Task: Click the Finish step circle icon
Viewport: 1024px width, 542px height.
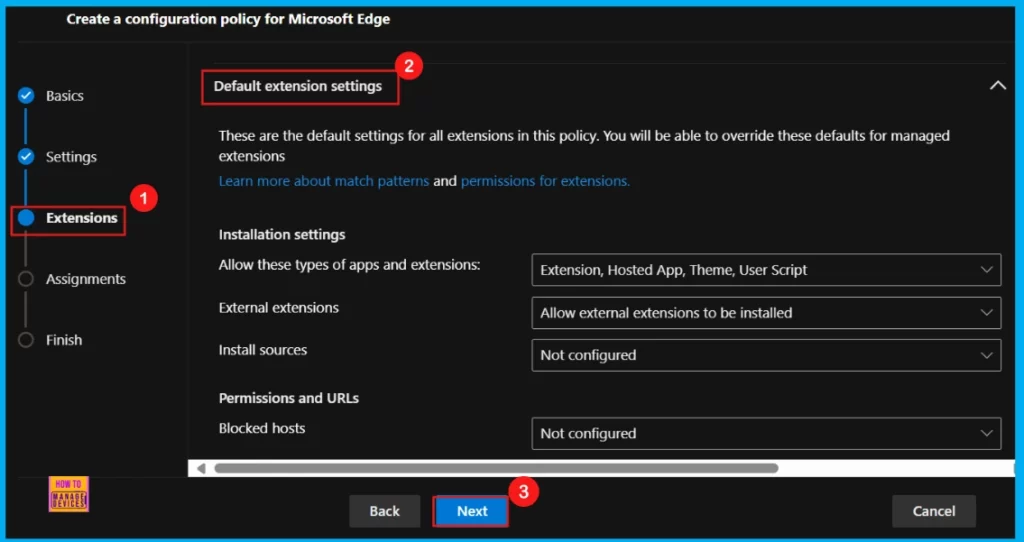Action: 25,340
